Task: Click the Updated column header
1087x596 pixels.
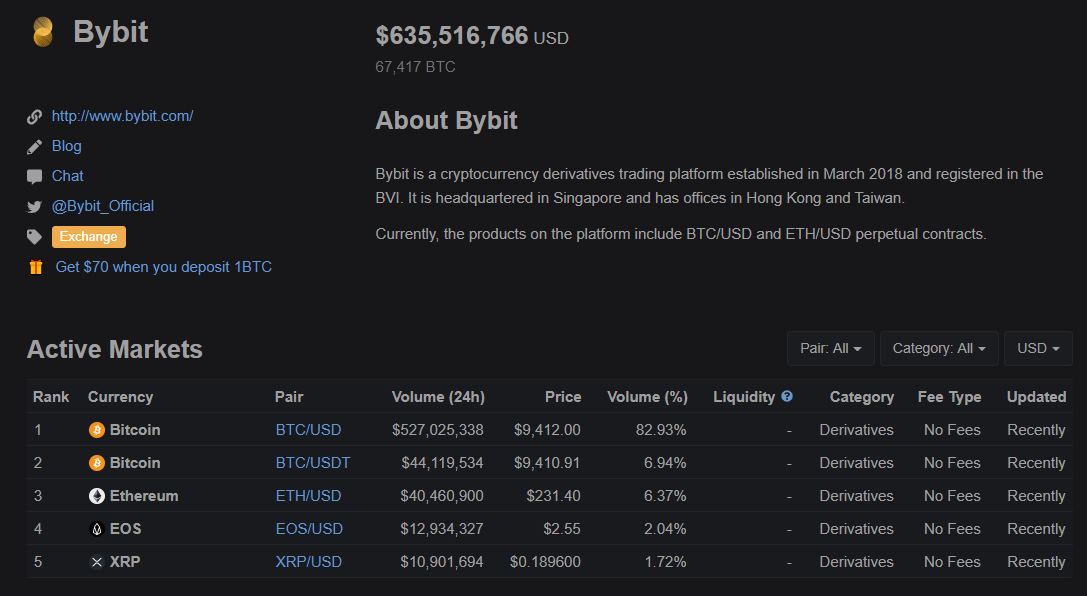Action: 1036,397
